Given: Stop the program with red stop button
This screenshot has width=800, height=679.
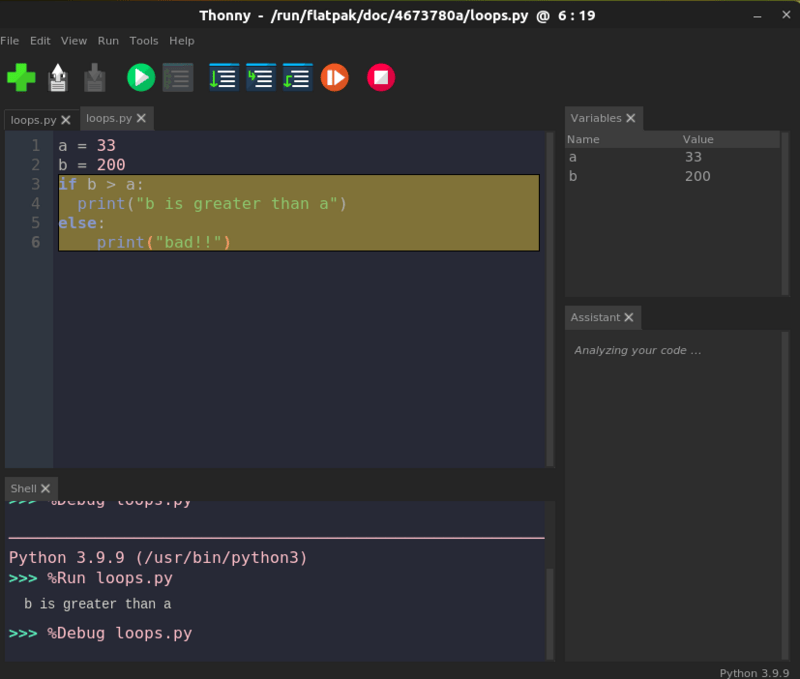Looking at the screenshot, I should point(381,77).
